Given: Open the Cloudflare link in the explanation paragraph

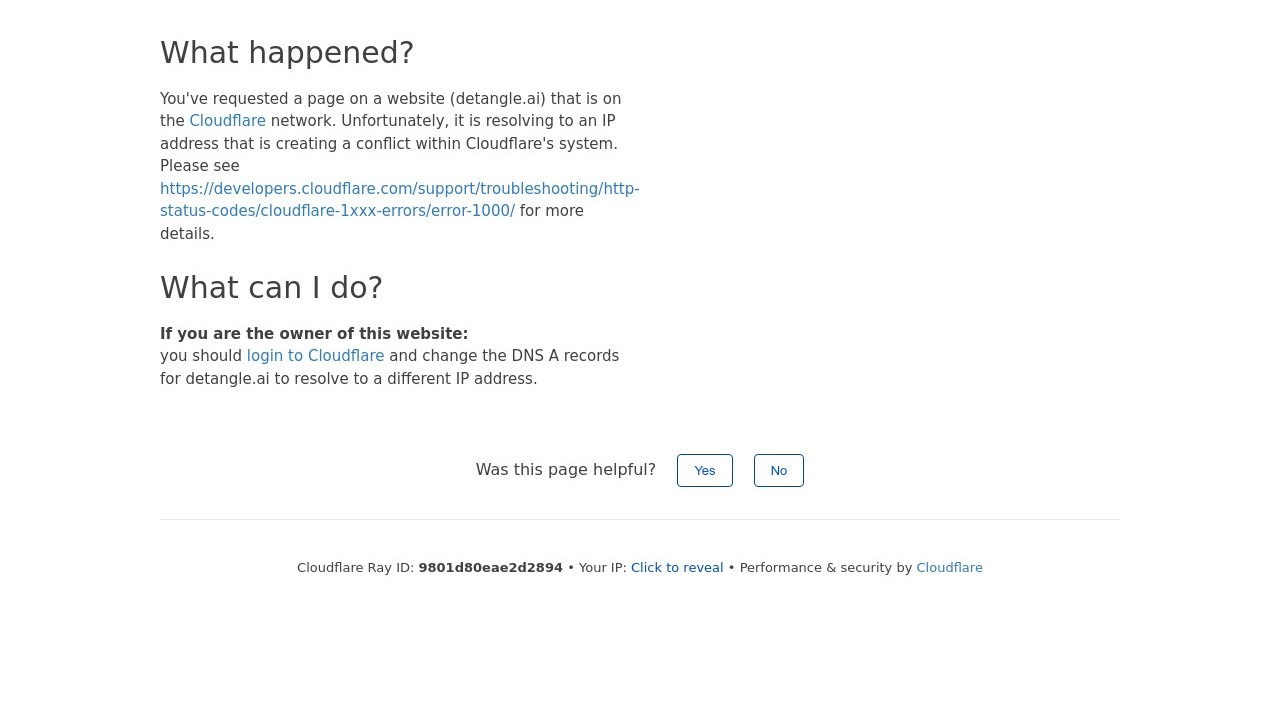Looking at the screenshot, I should coord(227,121).
